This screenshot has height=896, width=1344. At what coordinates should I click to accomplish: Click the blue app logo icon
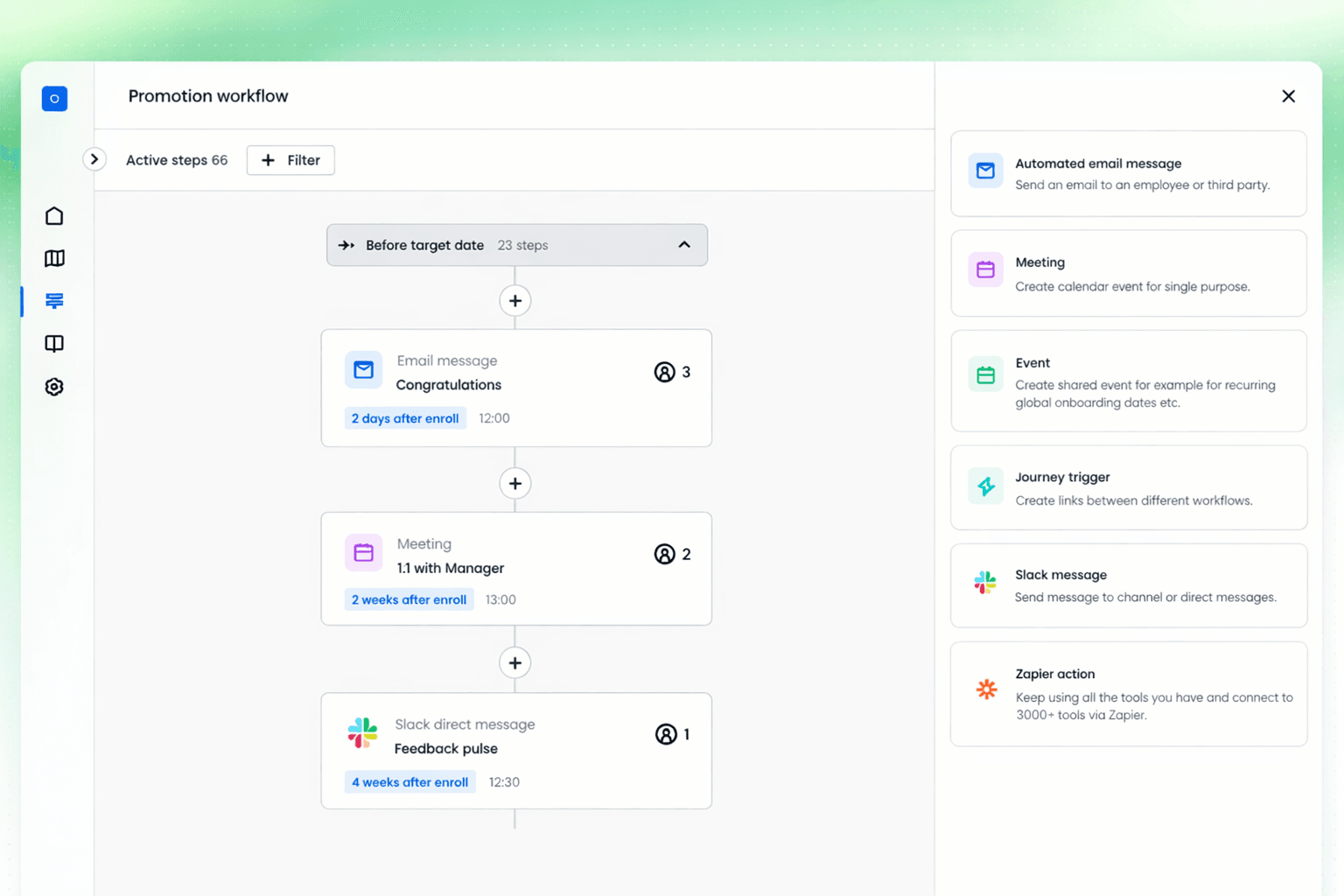point(54,99)
